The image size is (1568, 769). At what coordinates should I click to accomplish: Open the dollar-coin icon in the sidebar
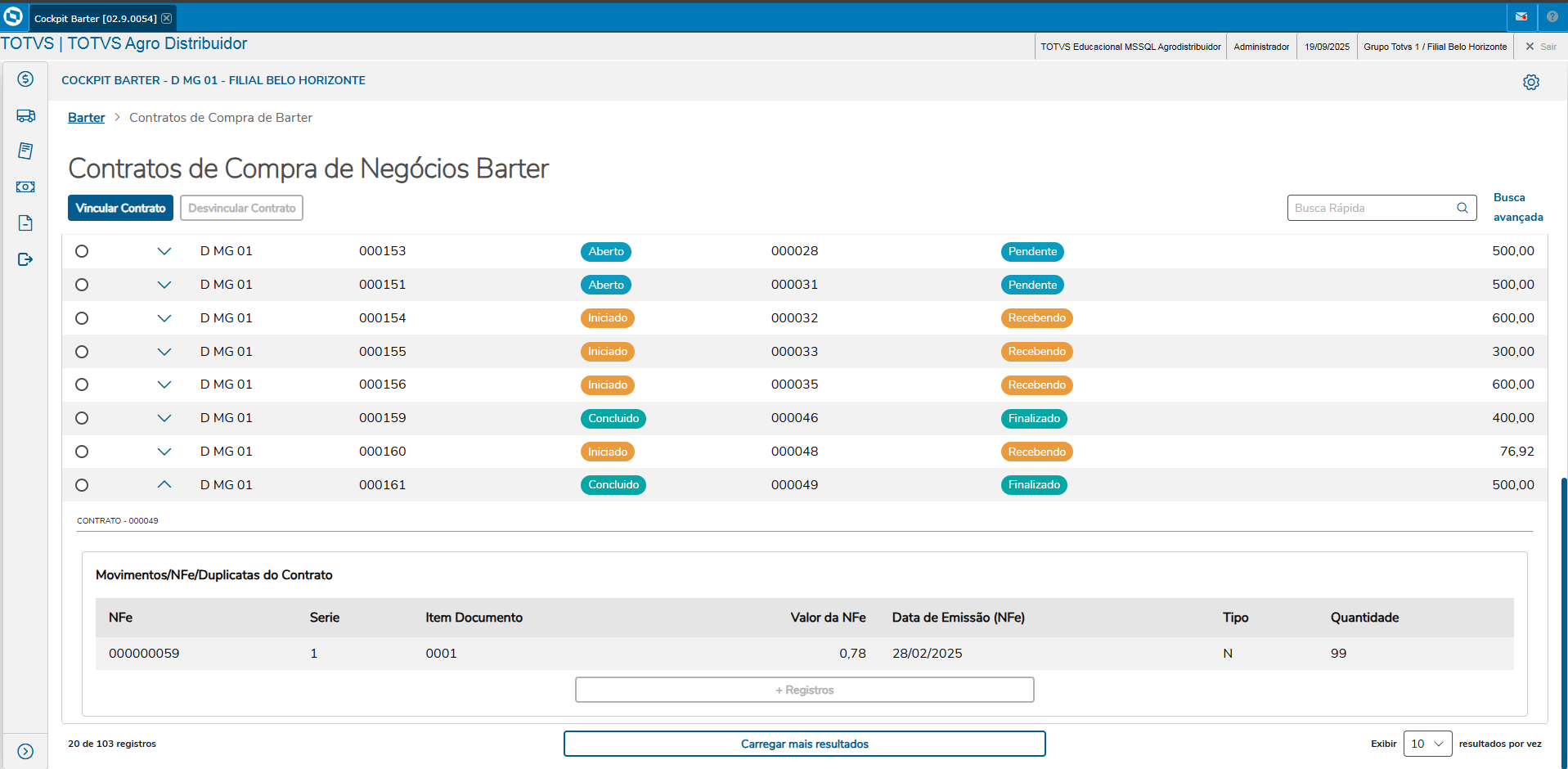[25, 79]
